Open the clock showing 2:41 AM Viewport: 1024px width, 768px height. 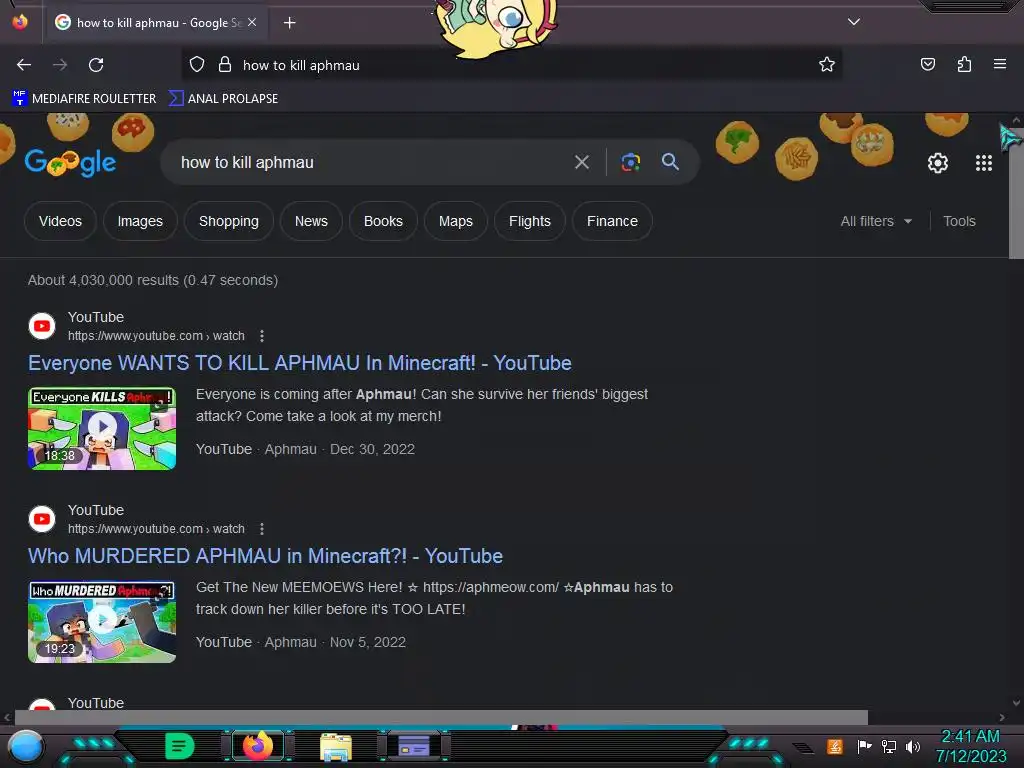970,746
